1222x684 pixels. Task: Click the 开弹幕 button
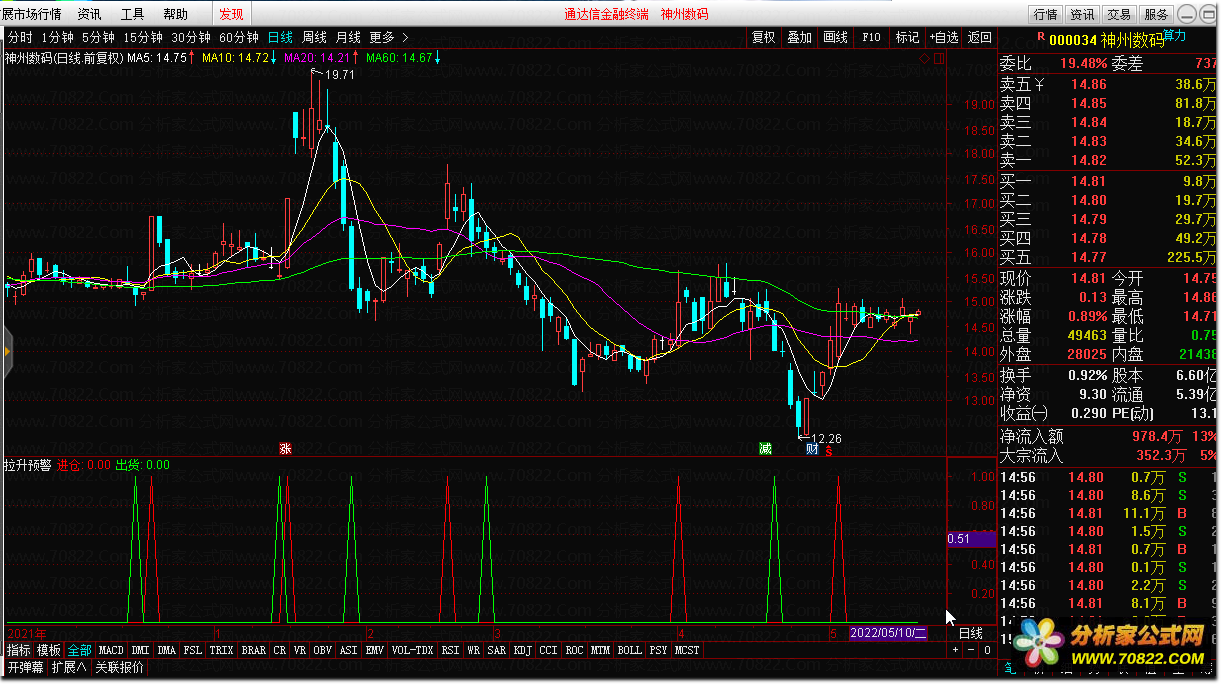tap(26, 667)
